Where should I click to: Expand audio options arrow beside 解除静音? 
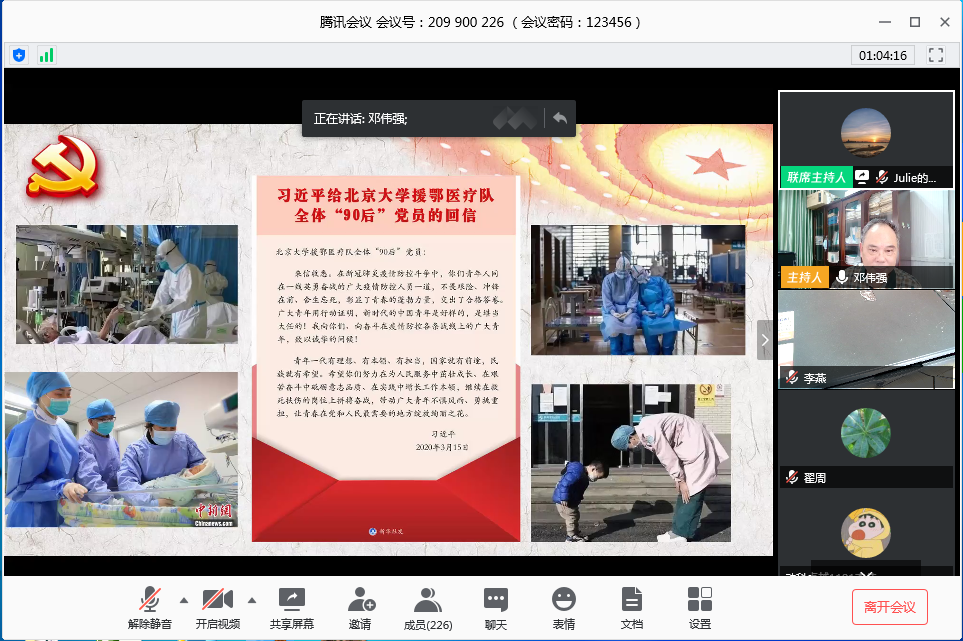pyautogui.click(x=183, y=600)
